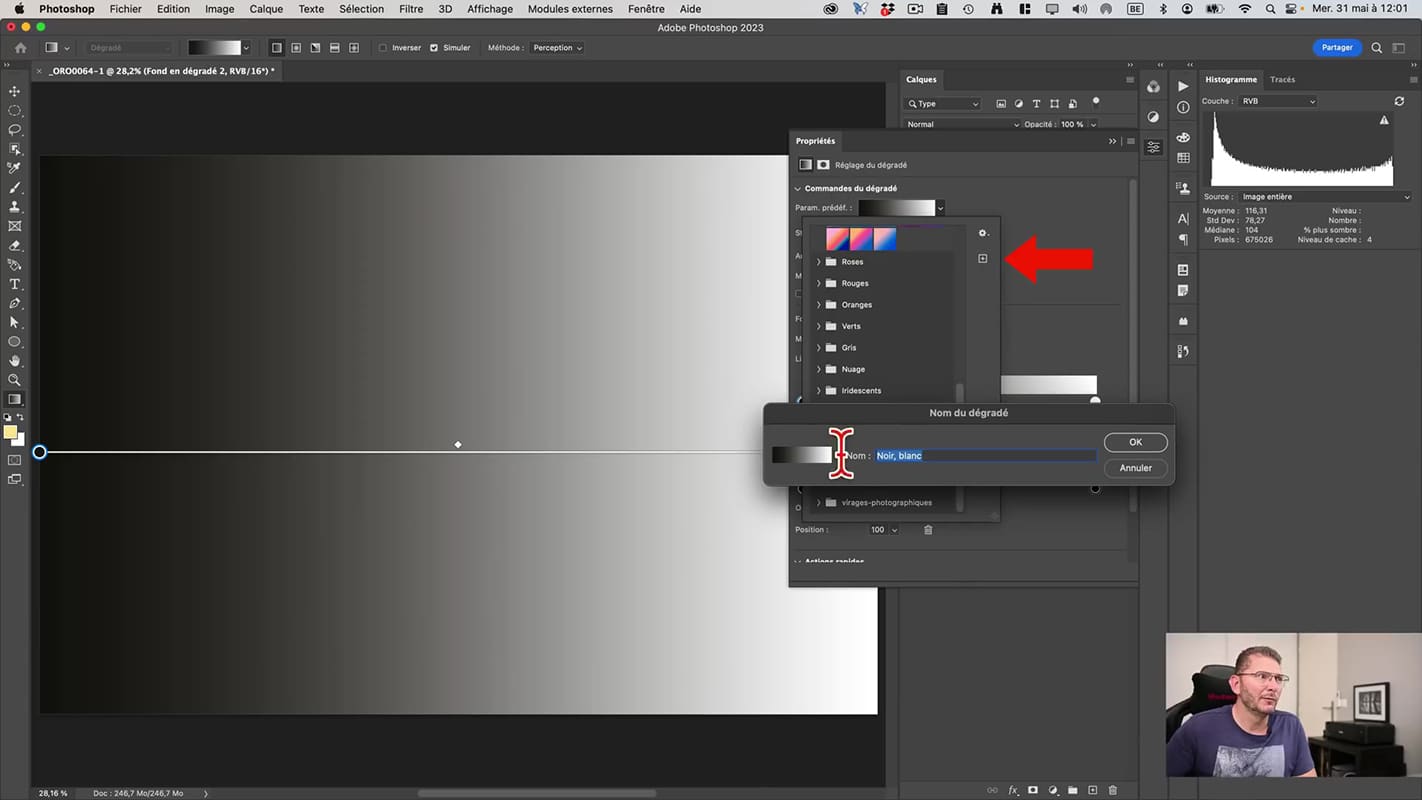
Task: Uncheck the Simuler checkbox
Action: pos(433,48)
